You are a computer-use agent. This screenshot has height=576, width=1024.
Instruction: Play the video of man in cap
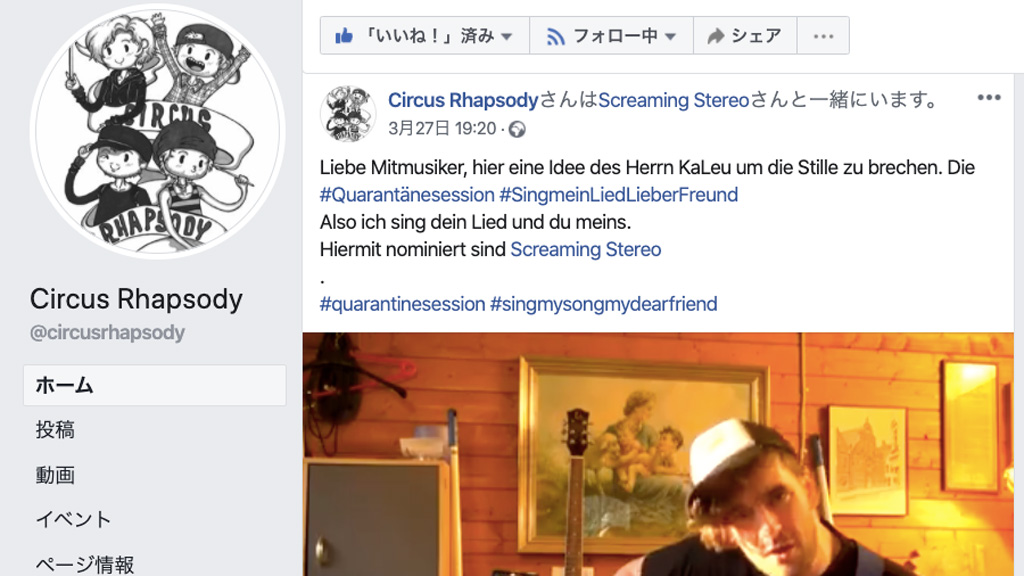tap(658, 455)
